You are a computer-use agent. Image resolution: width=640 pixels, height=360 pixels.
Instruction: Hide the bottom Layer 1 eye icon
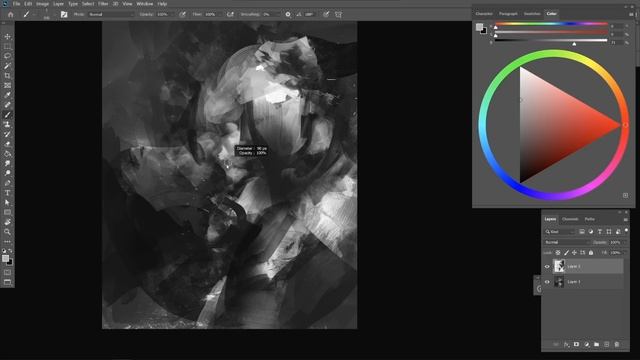tap(547, 282)
